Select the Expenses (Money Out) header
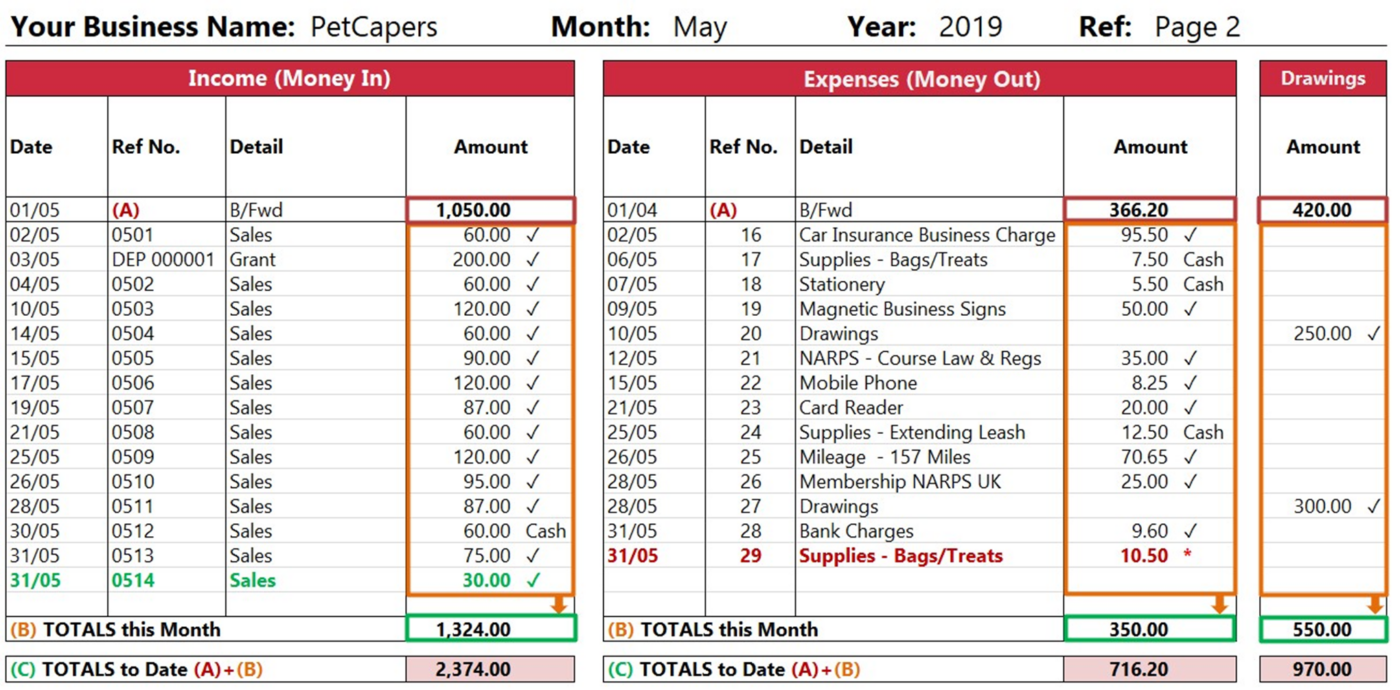 [920, 79]
